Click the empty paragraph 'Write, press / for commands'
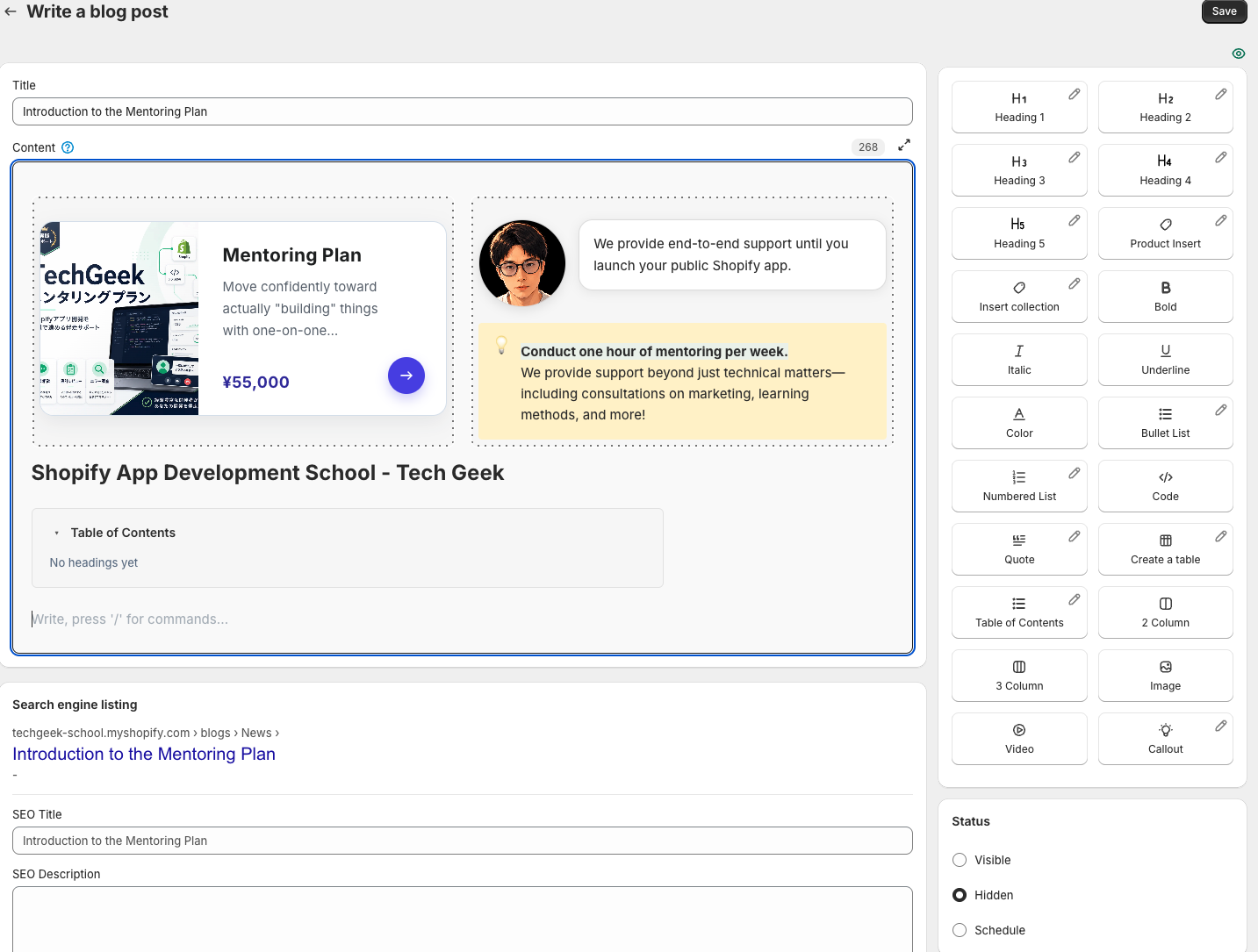The height and width of the screenshot is (952, 1258). 130,619
